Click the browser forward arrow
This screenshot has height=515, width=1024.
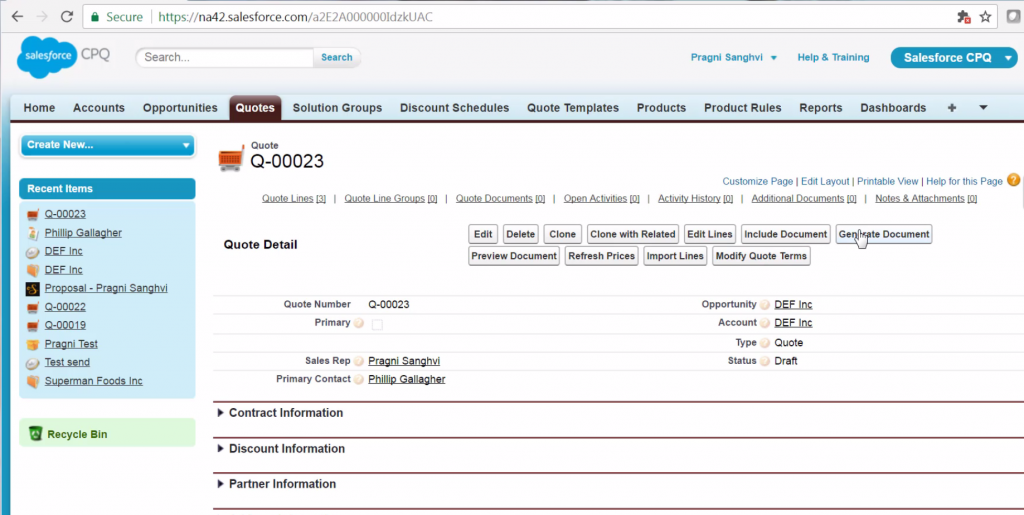[42, 17]
